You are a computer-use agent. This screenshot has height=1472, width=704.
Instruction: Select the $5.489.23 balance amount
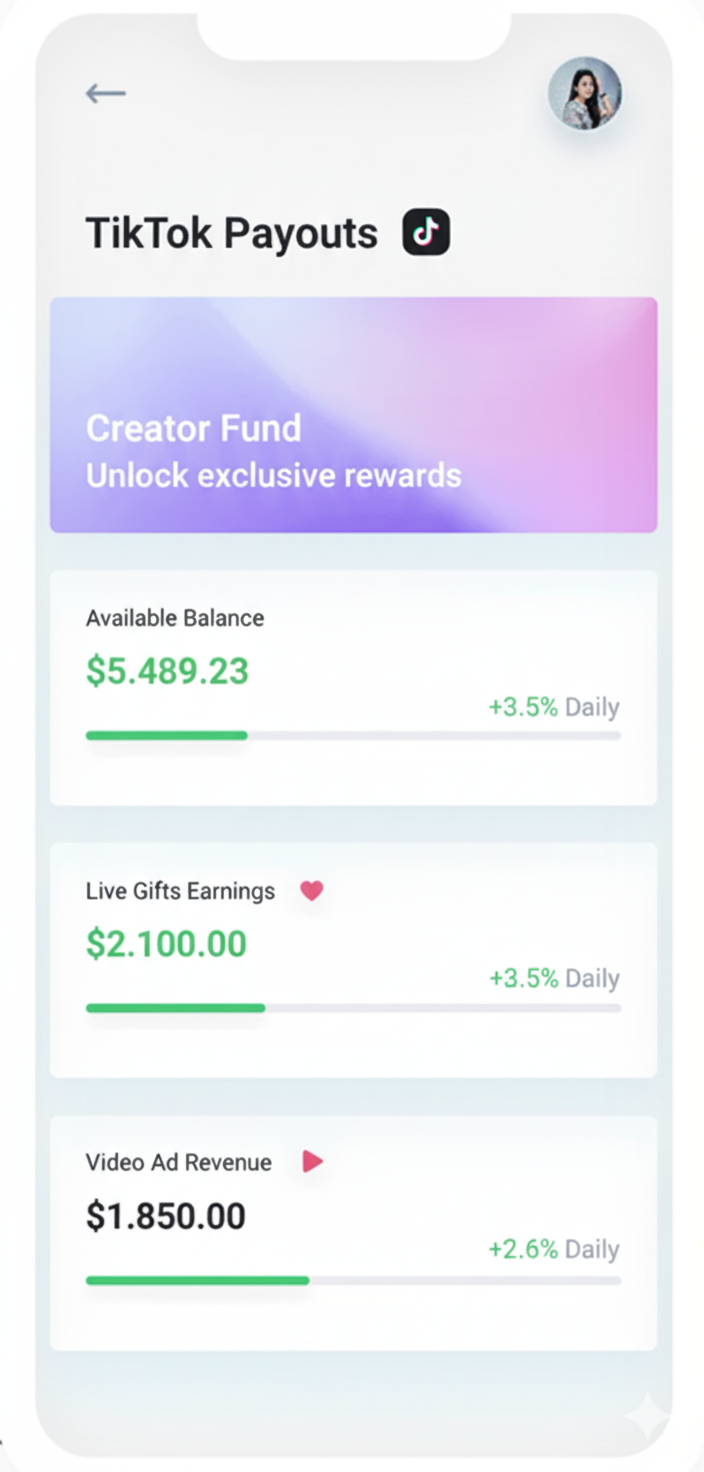(x=167, y=672)
